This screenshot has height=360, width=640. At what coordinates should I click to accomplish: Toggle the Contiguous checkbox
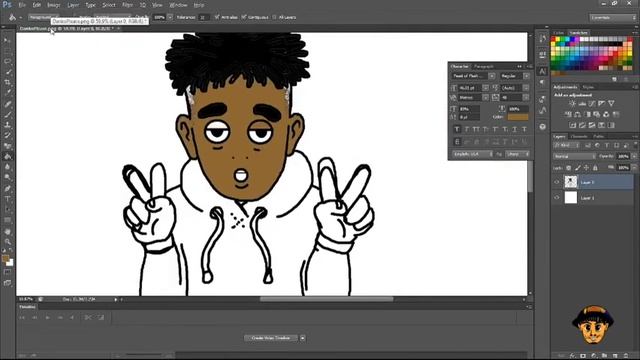[x=244, y=17]
